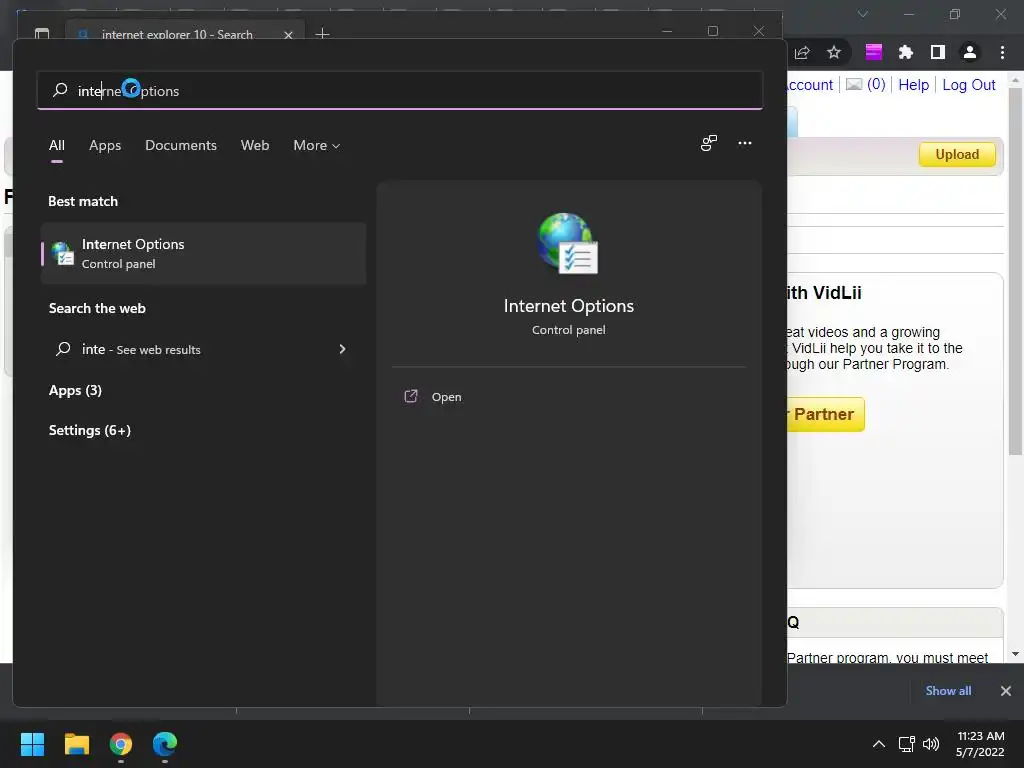Open Google Chrome from the taskbar

click(x=121, y=744)
